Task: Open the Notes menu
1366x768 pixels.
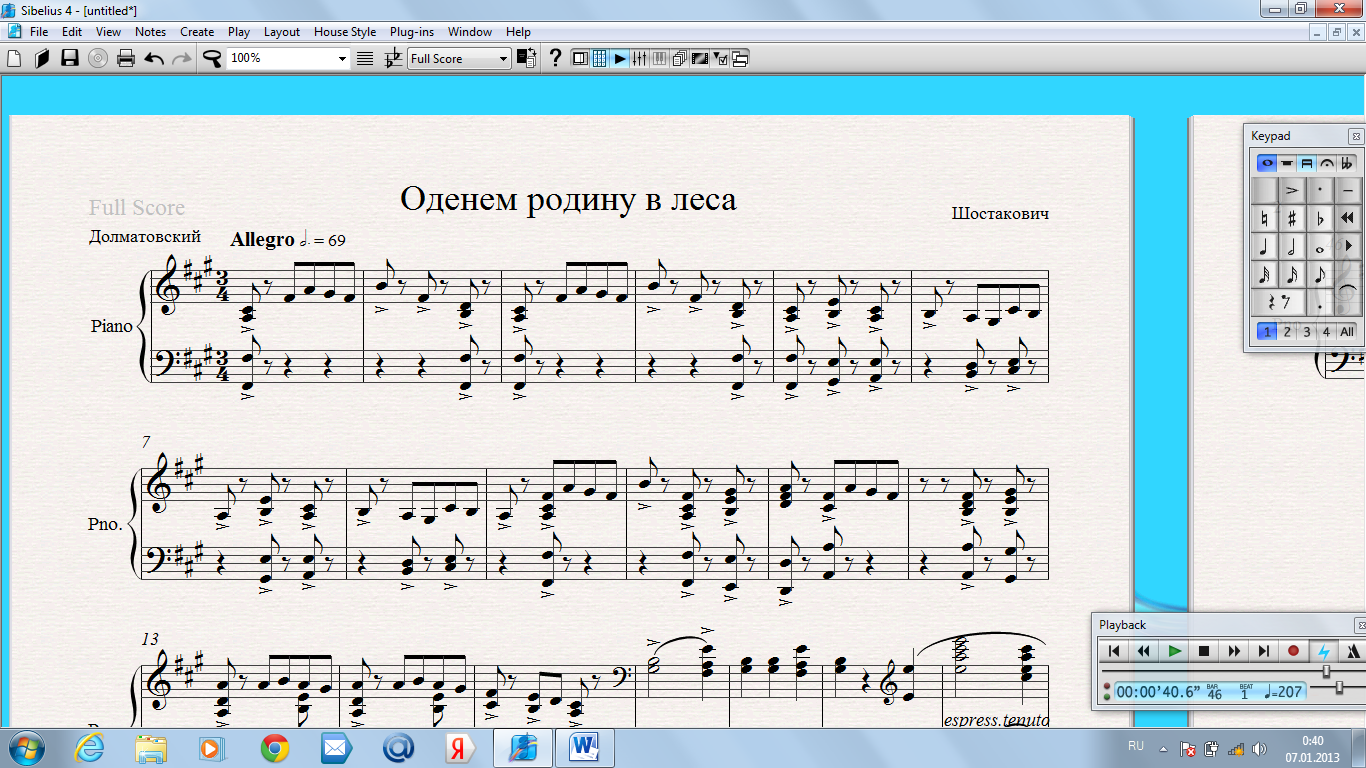Action: point(150,32)
